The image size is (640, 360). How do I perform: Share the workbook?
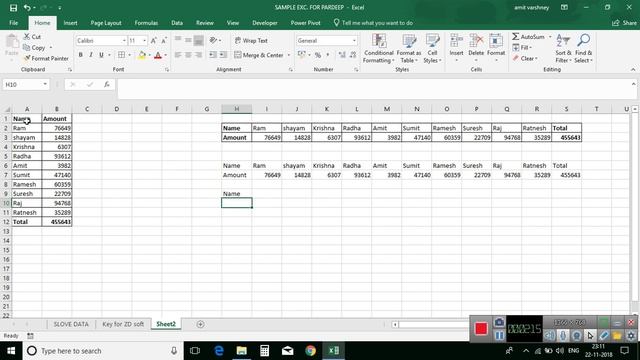[624, 23]
